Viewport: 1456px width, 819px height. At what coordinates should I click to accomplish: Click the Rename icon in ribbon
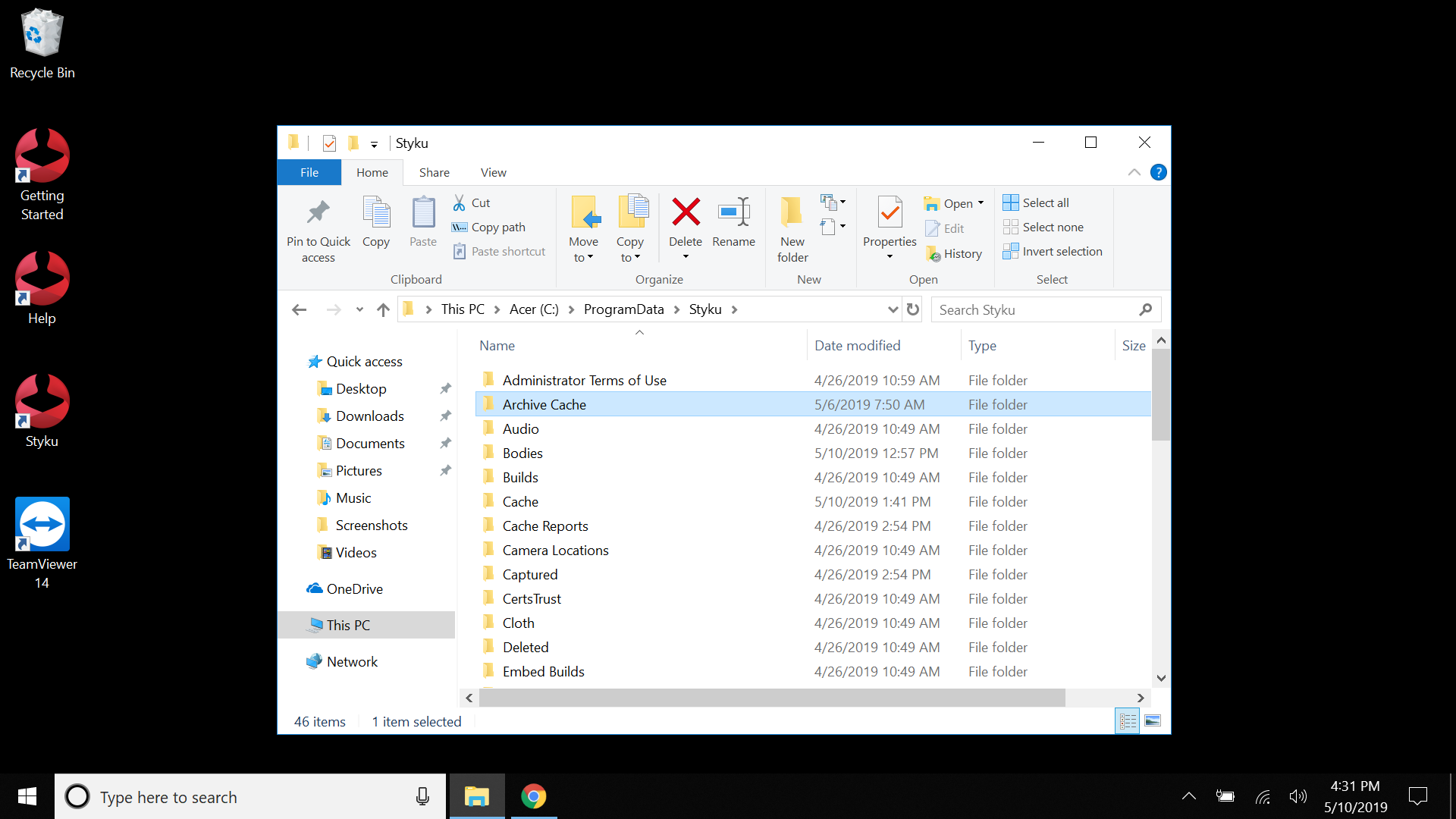[x=733, y=213]
